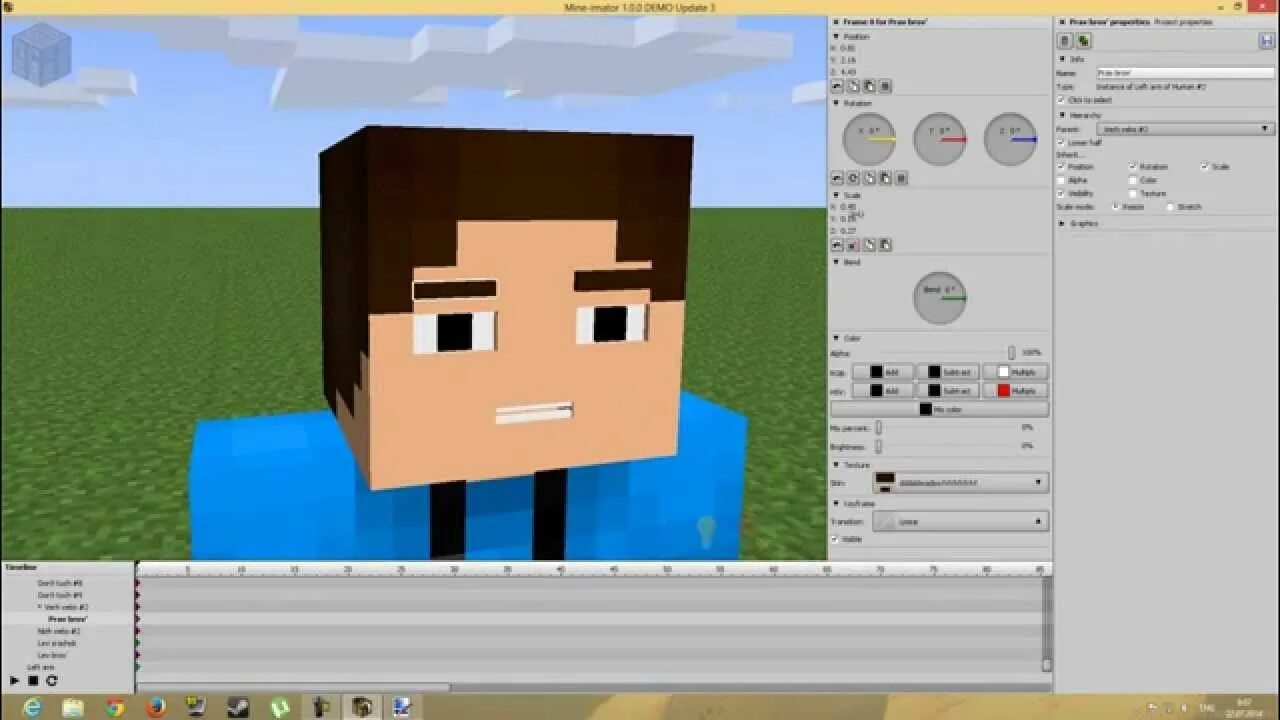Launch Firefox from the taskbar

[156, 707]
